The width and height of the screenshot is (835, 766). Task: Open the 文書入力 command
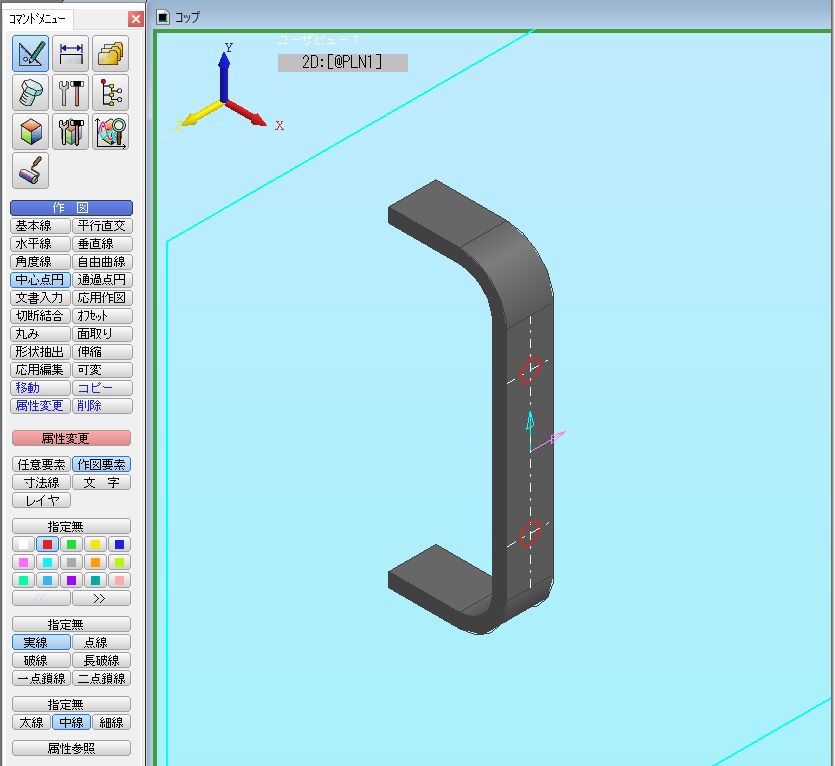(x=40, y=298)
